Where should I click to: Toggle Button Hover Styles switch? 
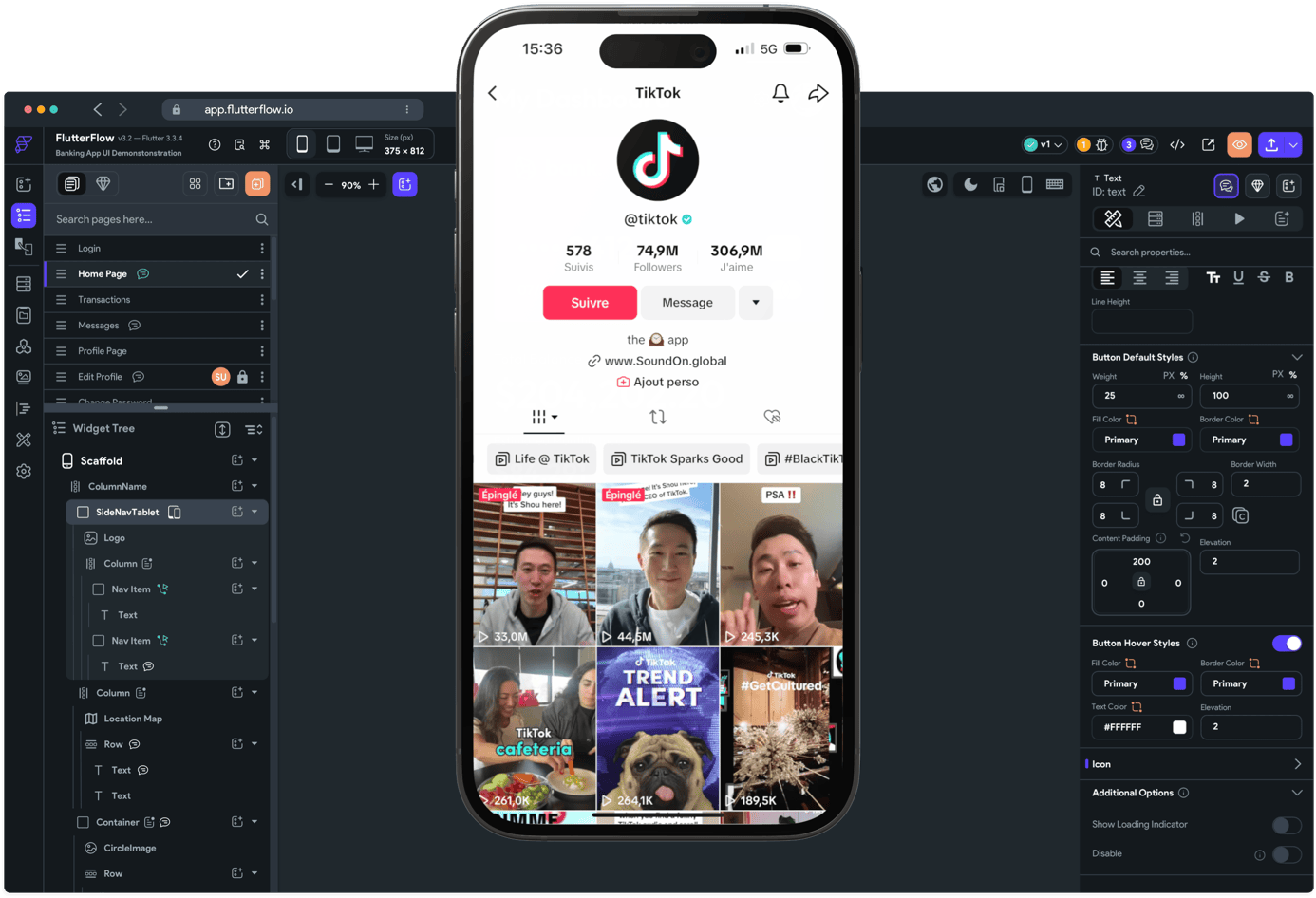click(x=1287, y=643)
